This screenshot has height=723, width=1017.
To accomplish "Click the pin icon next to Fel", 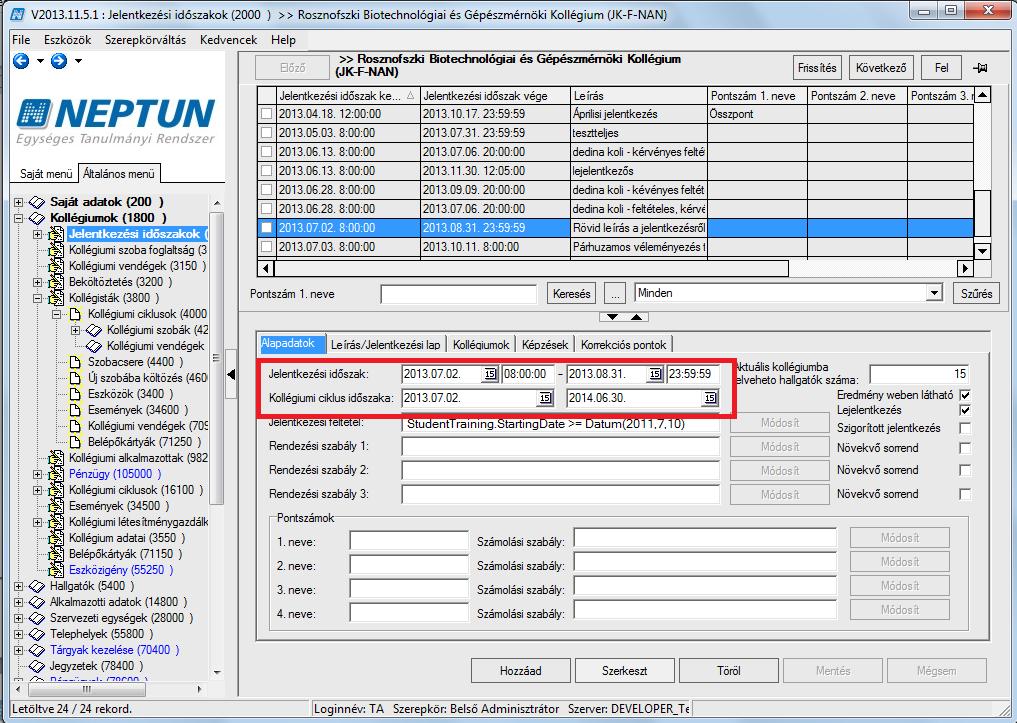I will (980, 68).
